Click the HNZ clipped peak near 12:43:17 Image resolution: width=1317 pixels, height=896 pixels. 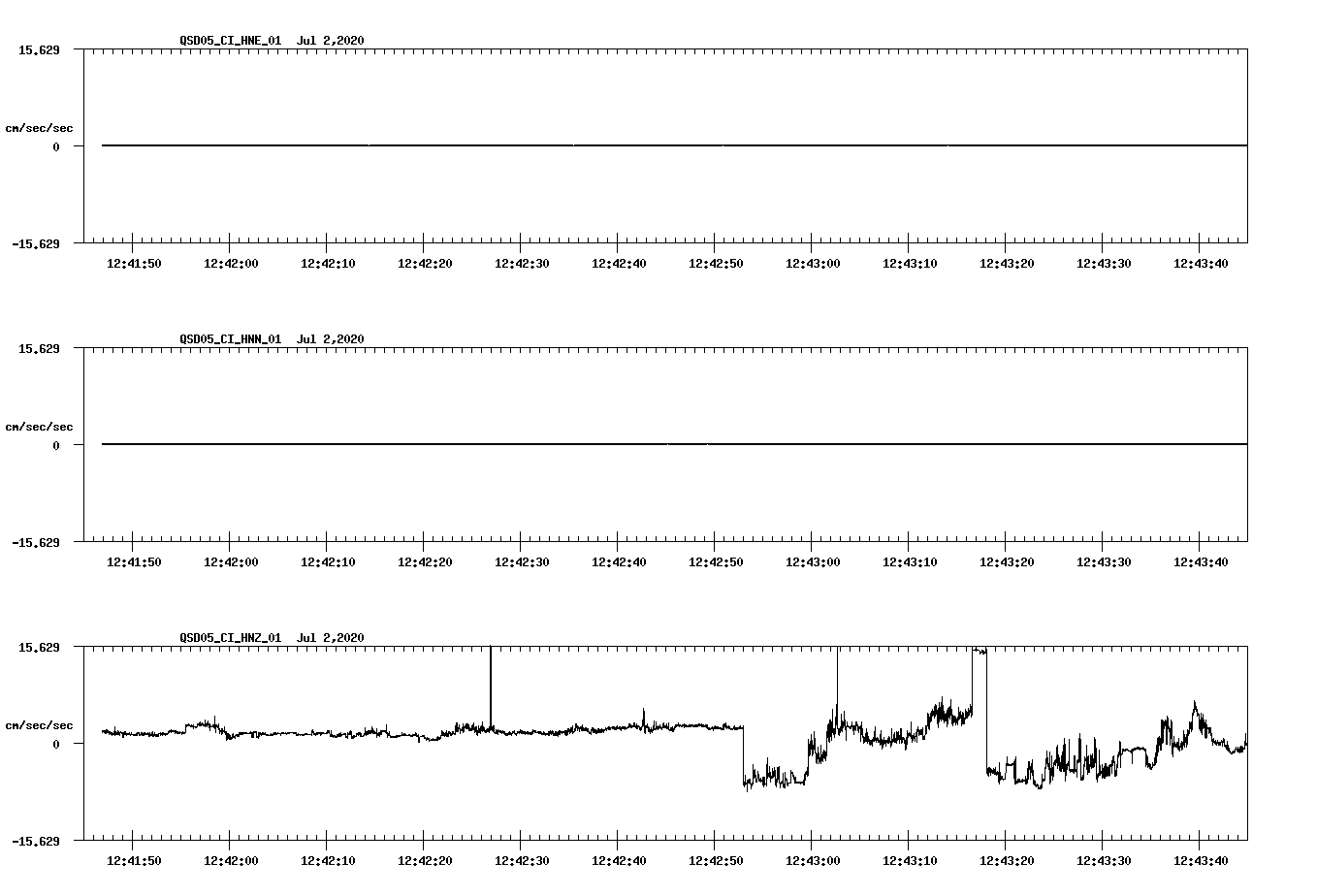(980, 651)
